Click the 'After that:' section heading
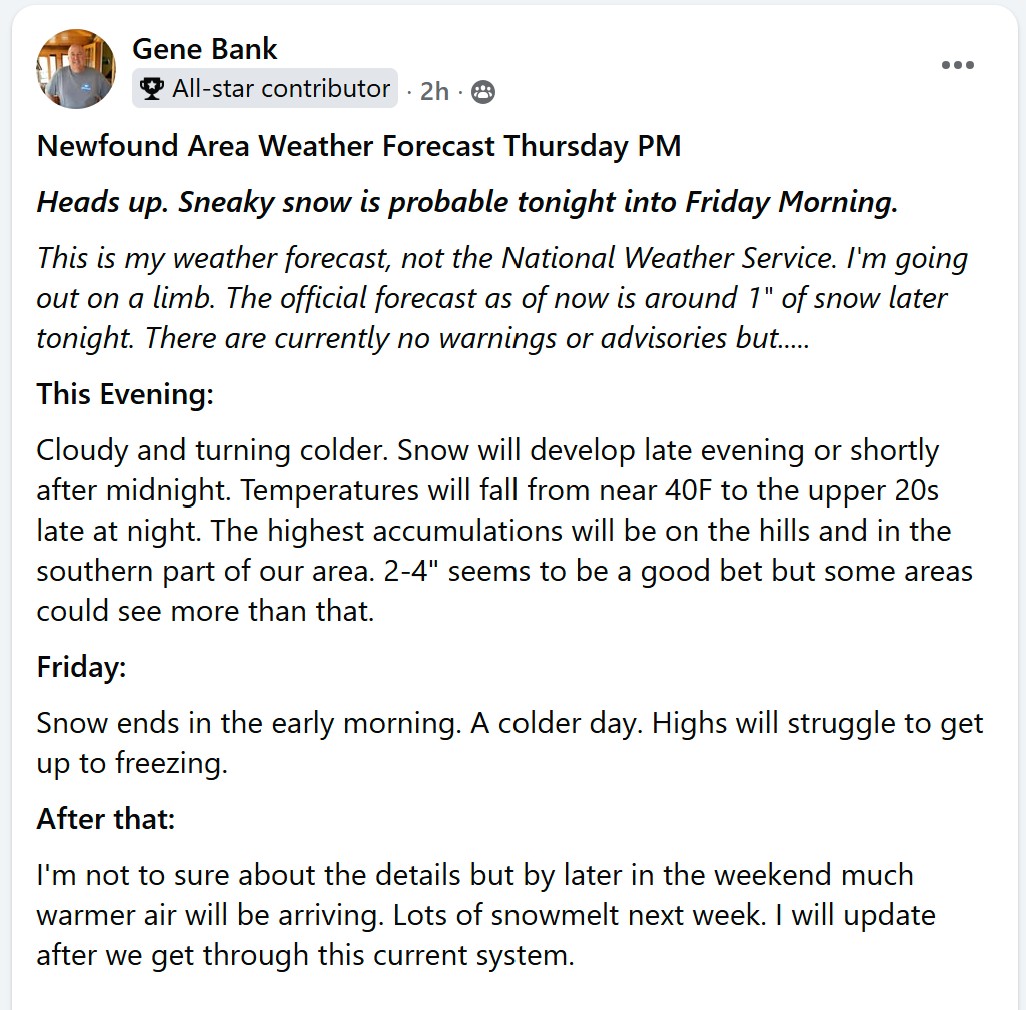Image resolution: width=1026 pixels, height=1010 pixels. [x=105, y=819]
